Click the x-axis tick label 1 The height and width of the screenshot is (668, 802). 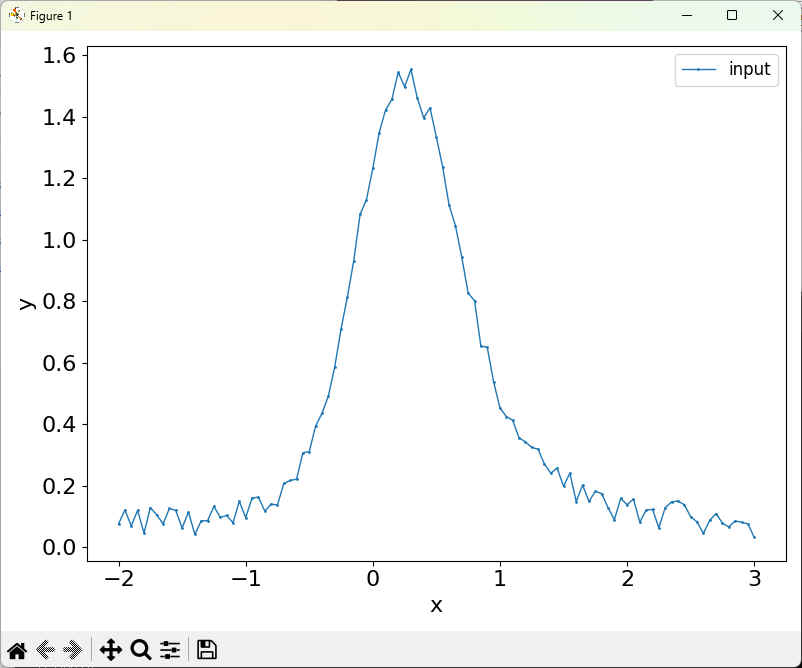(500, 578)
